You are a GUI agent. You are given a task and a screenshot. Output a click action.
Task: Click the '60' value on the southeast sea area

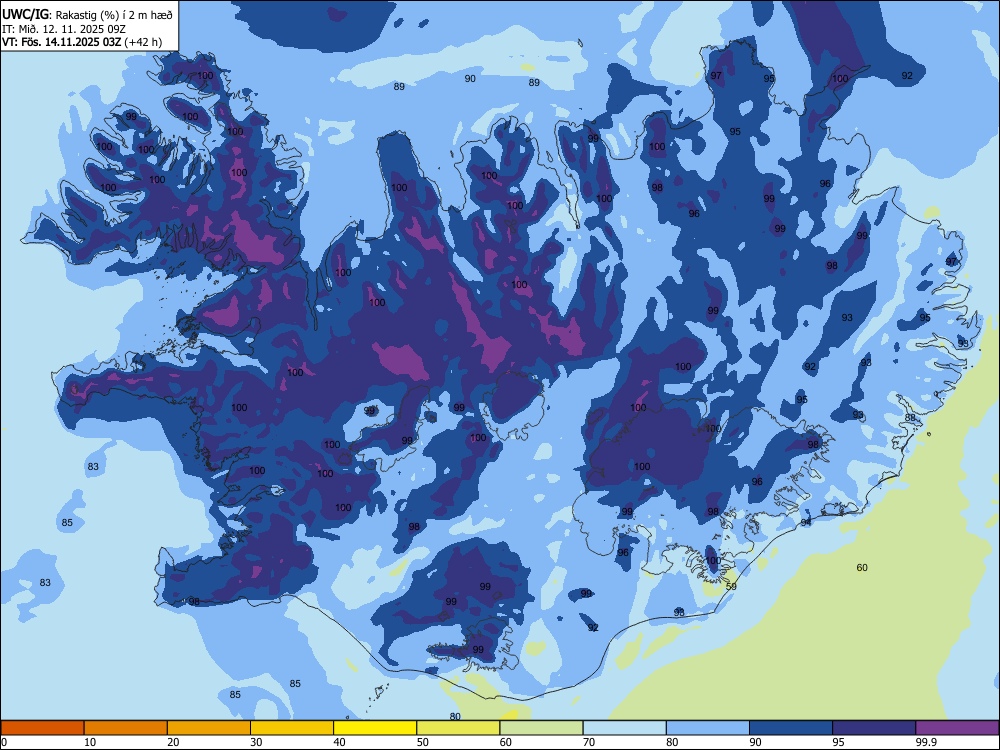(862, 568)
